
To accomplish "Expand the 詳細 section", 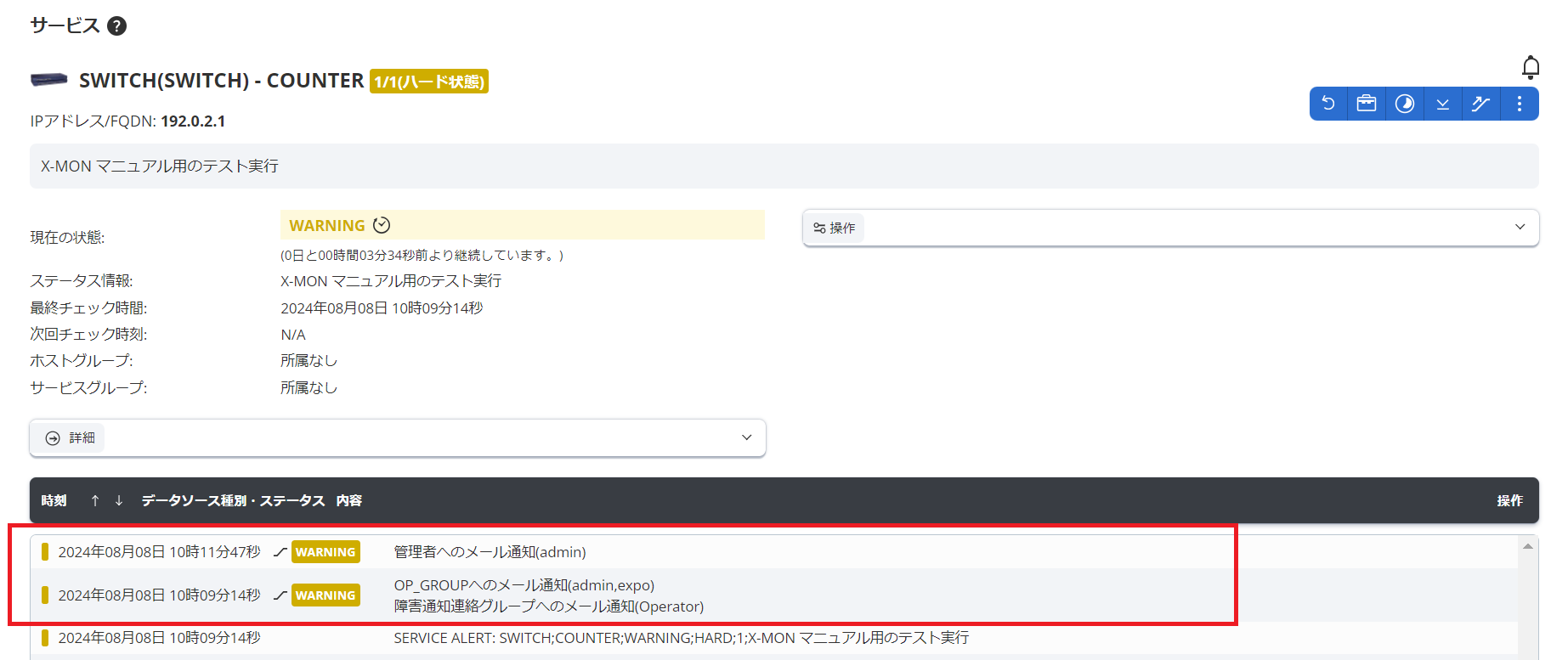I will (x=397, y=438).
